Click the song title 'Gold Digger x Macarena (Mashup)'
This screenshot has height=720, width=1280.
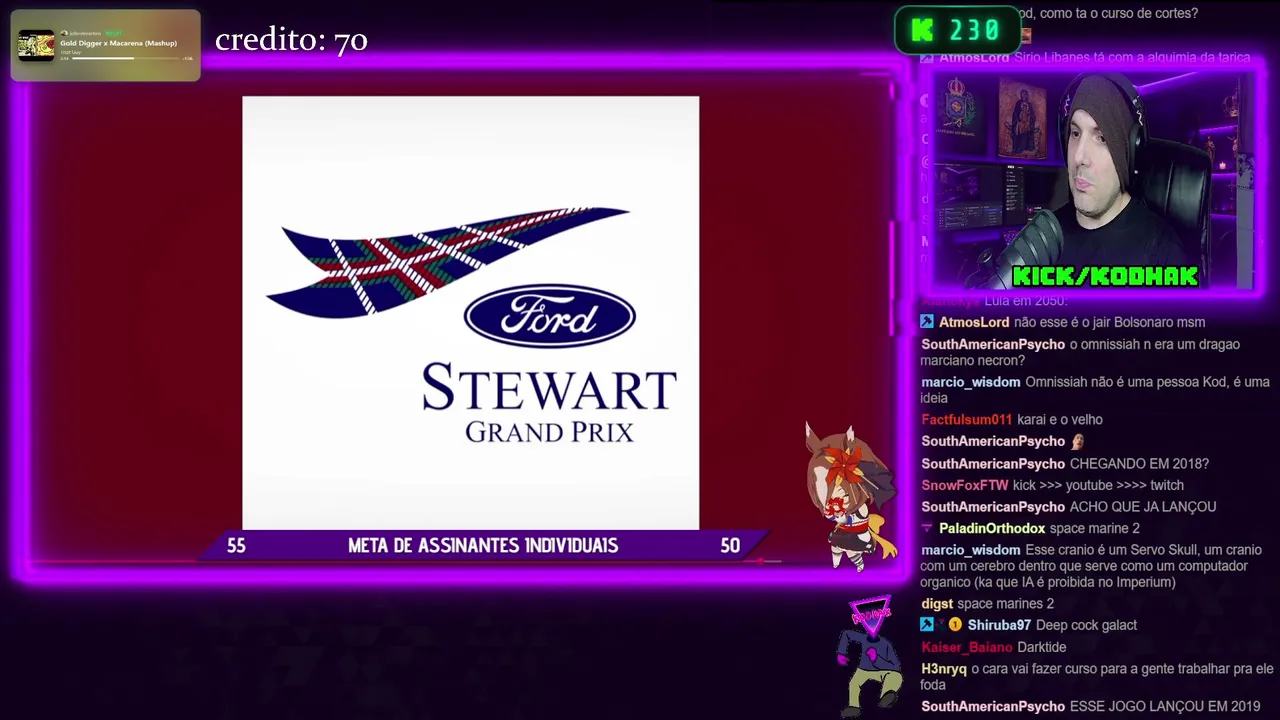[x=118, y=43]
